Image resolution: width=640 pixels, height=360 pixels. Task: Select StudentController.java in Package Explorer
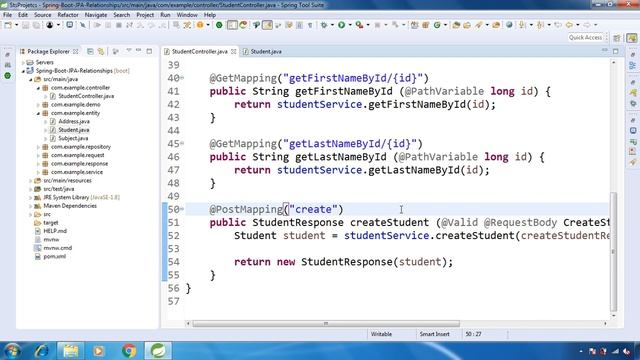tap(86, 96)
